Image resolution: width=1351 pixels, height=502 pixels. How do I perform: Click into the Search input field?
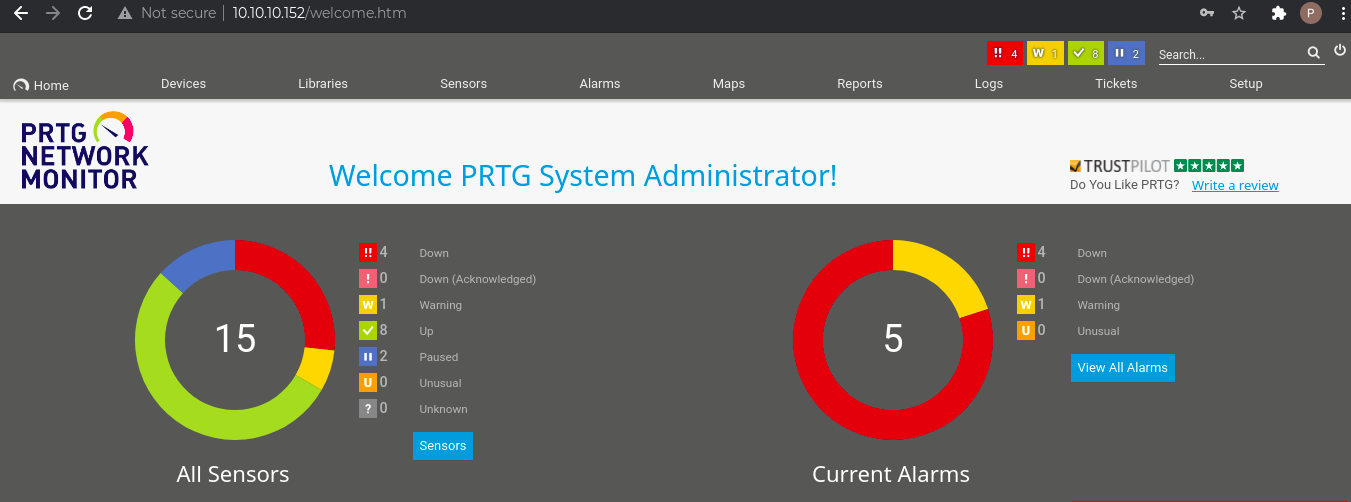1231,54
